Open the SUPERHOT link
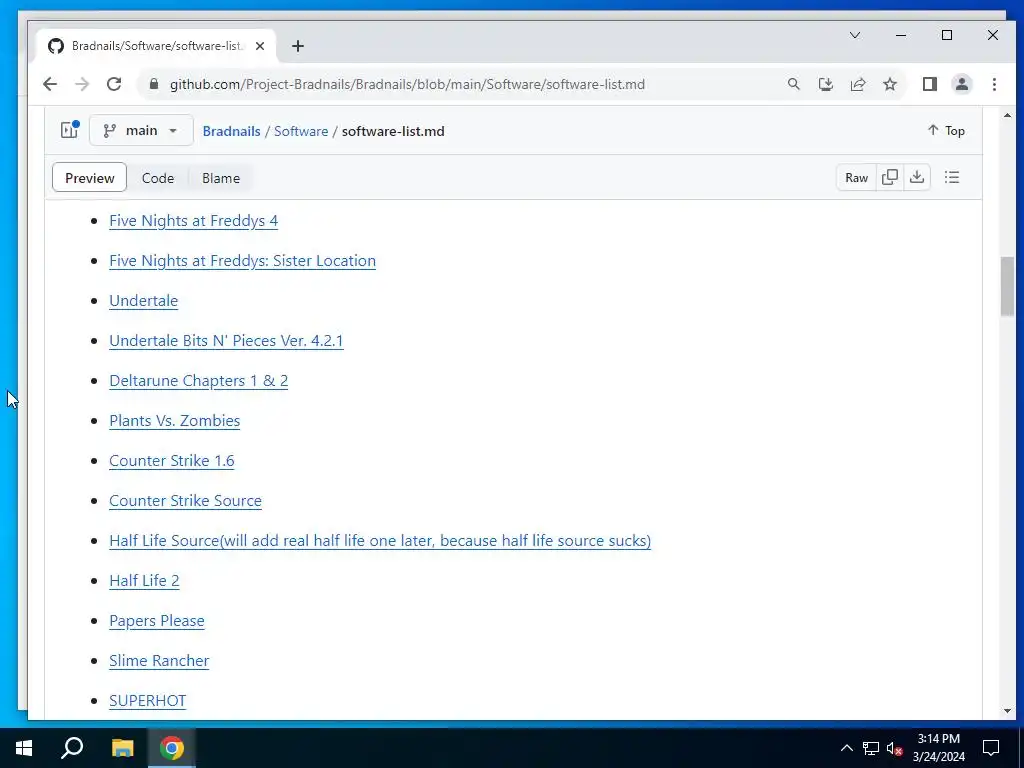 (x=148, y=701)
